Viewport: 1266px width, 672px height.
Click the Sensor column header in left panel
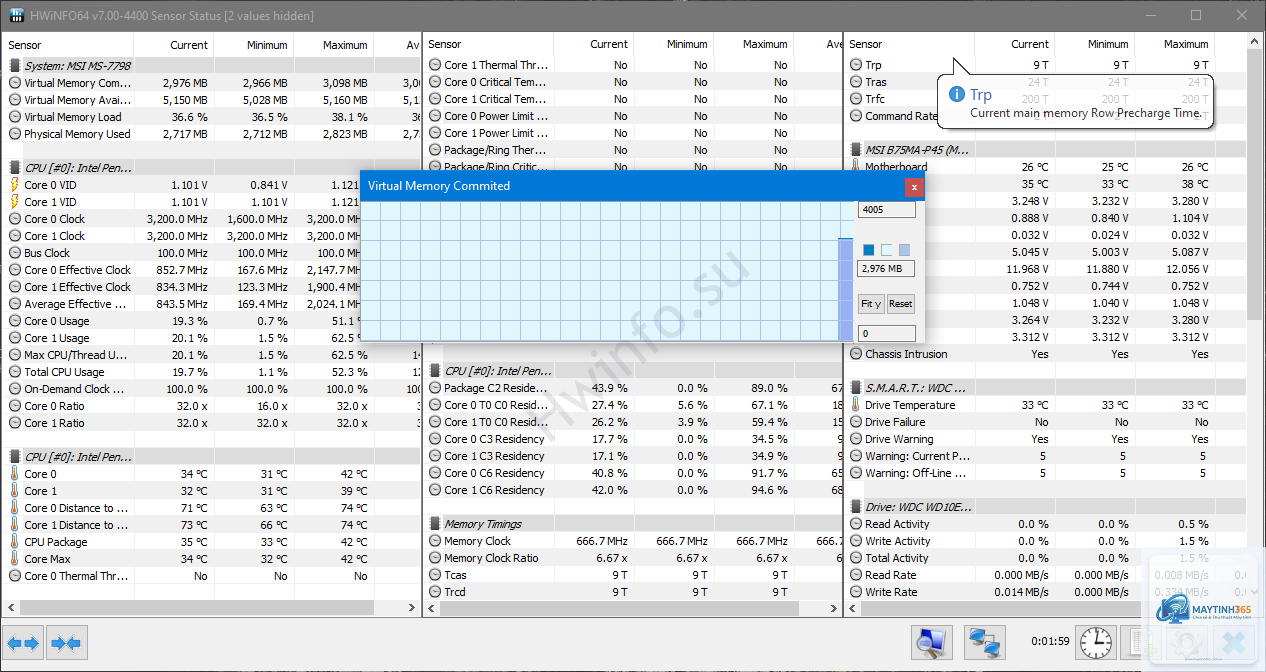[x=68, y=45]
